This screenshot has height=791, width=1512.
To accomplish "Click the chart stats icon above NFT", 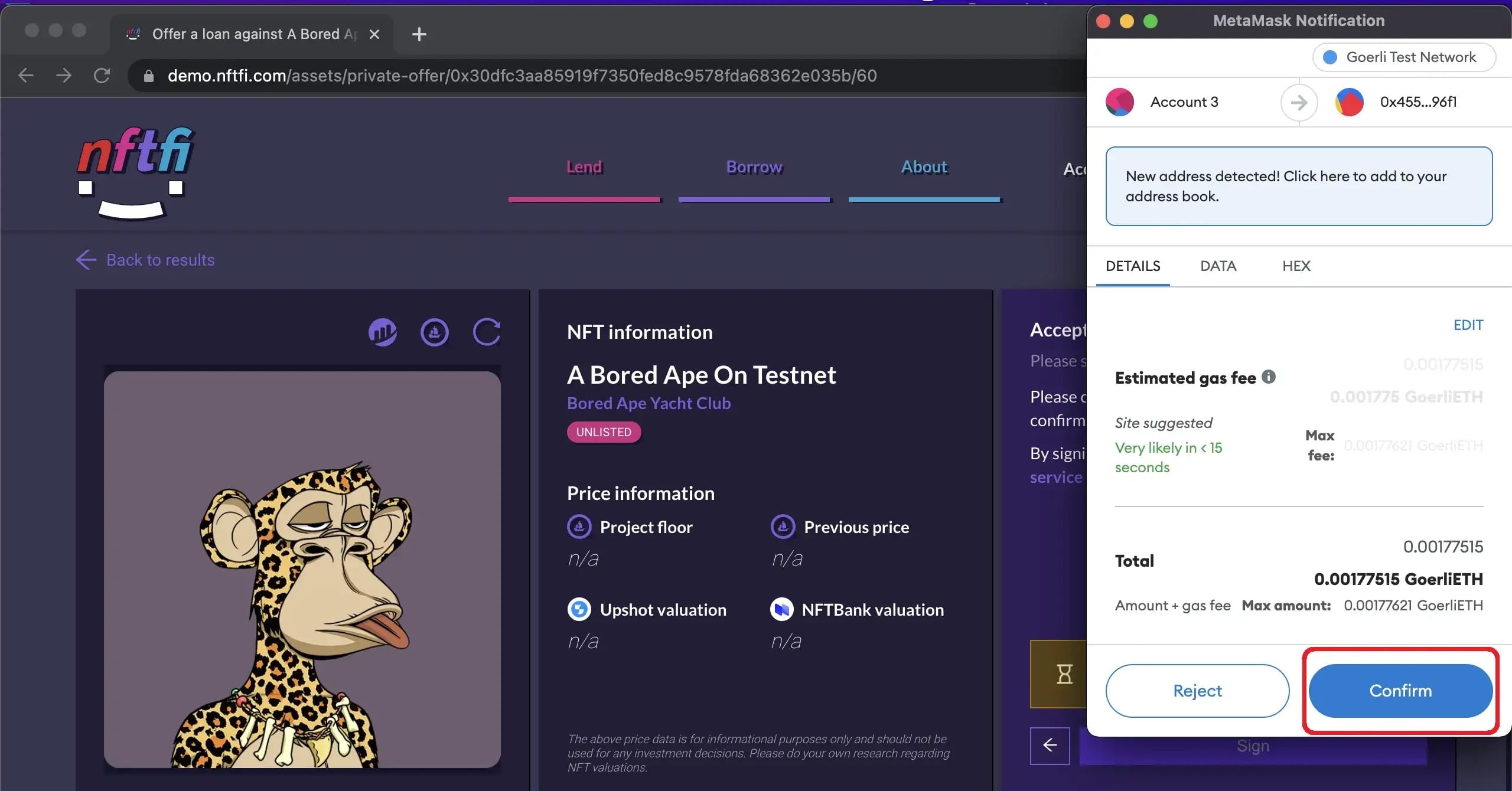I will click(383, 332).
